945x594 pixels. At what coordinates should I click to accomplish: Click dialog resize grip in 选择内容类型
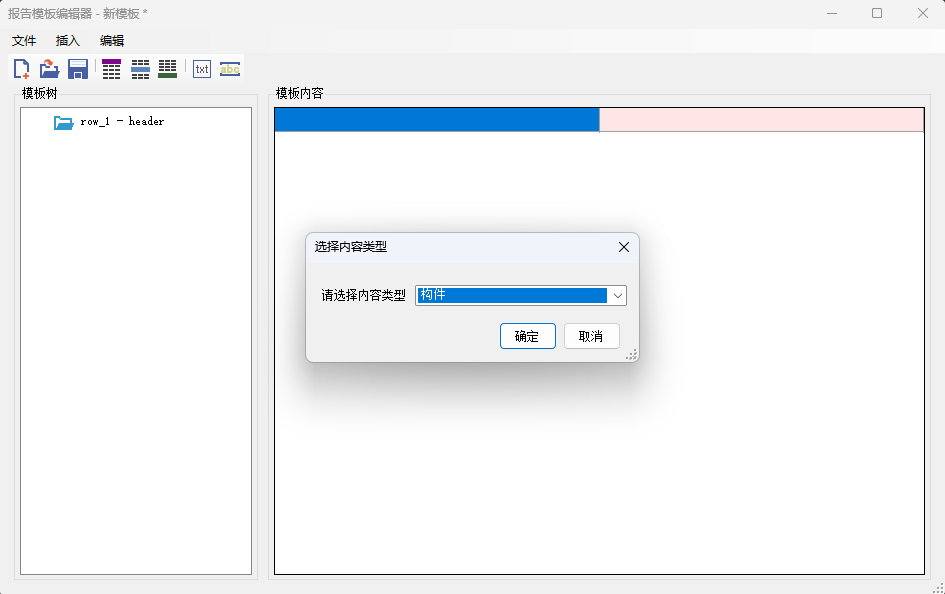click(631, 355)
